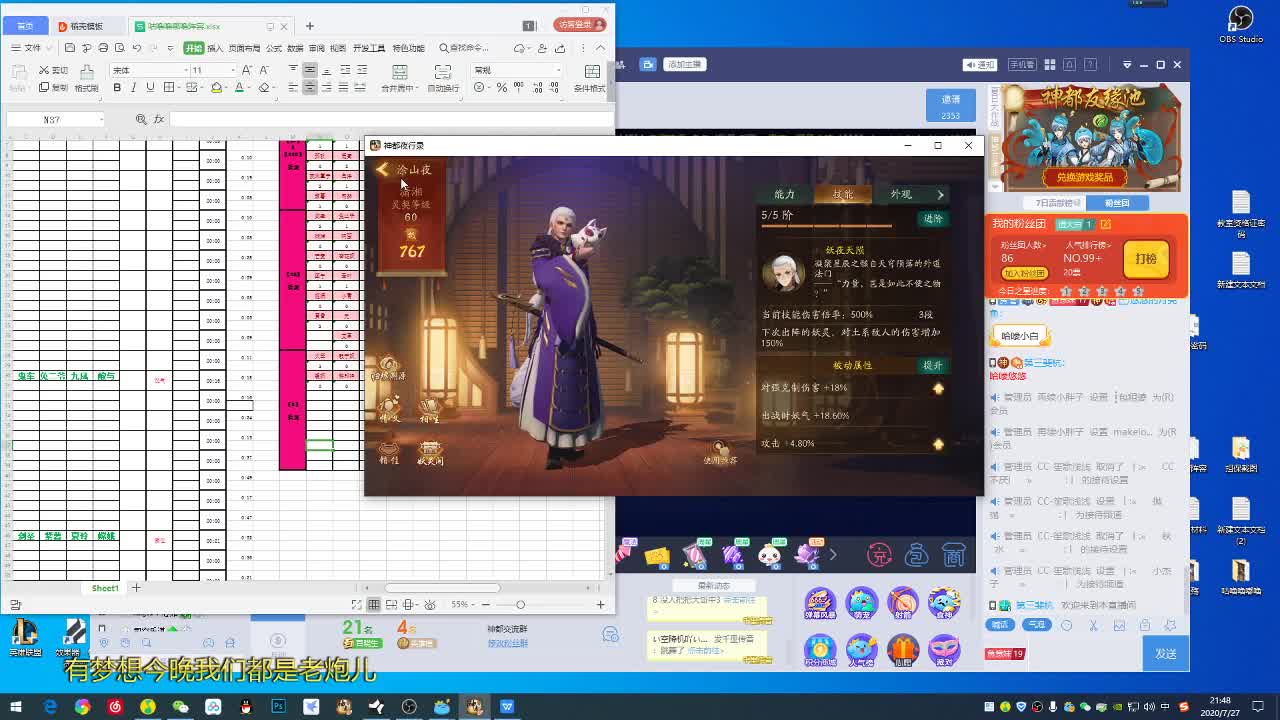Open the 弹幕风暴 activity icon
Viewport: 1280px width, 720px height.
(x=820, y=604)
